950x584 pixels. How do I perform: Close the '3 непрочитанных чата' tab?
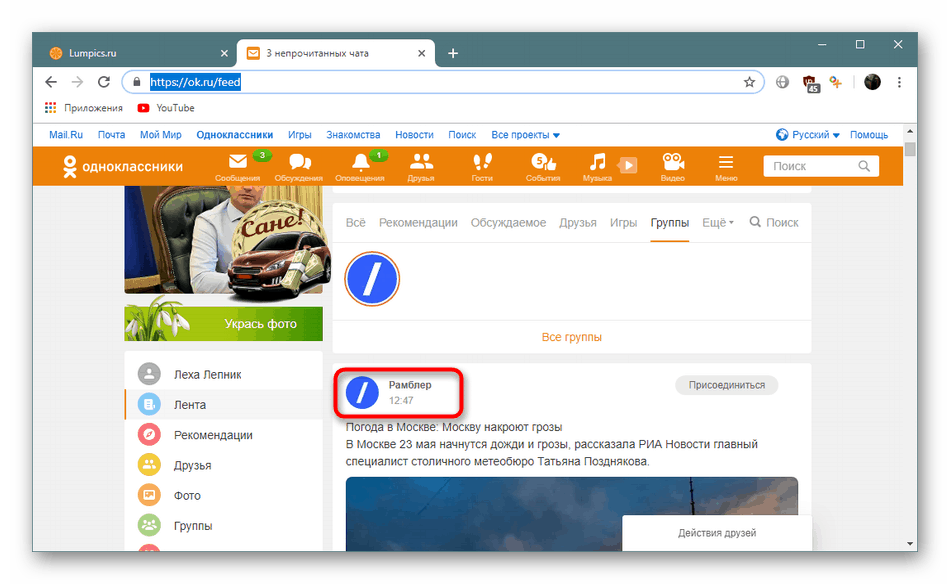pos(422,53)
